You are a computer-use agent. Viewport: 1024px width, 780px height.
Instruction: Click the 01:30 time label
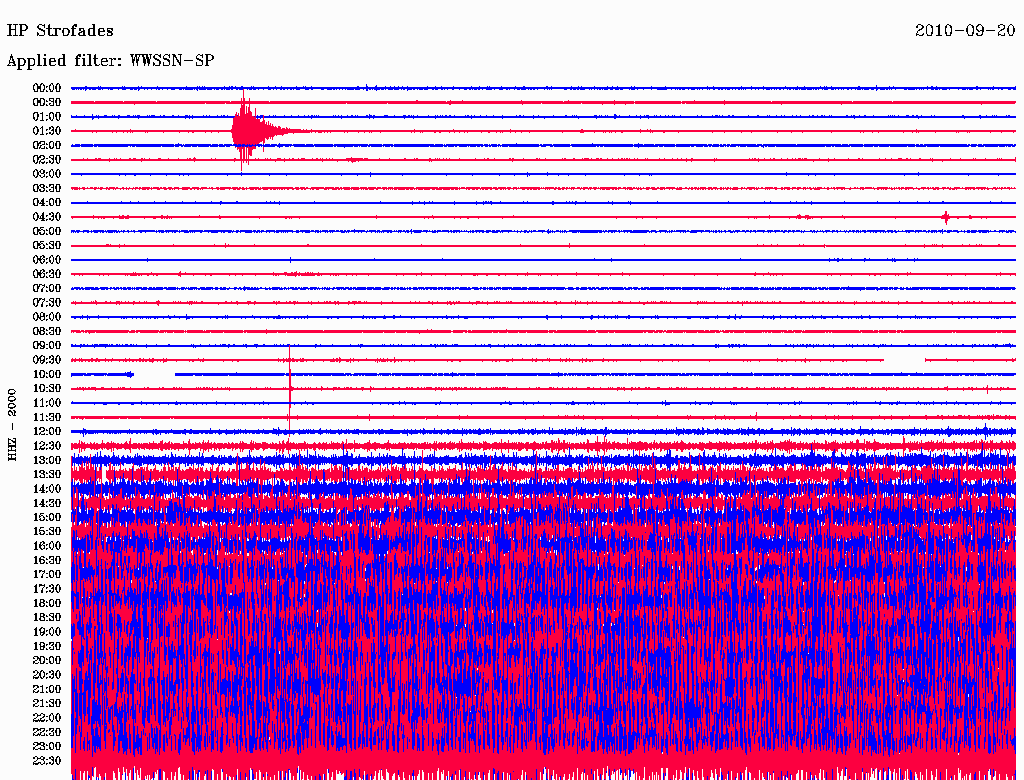click(x=47, y=131)
